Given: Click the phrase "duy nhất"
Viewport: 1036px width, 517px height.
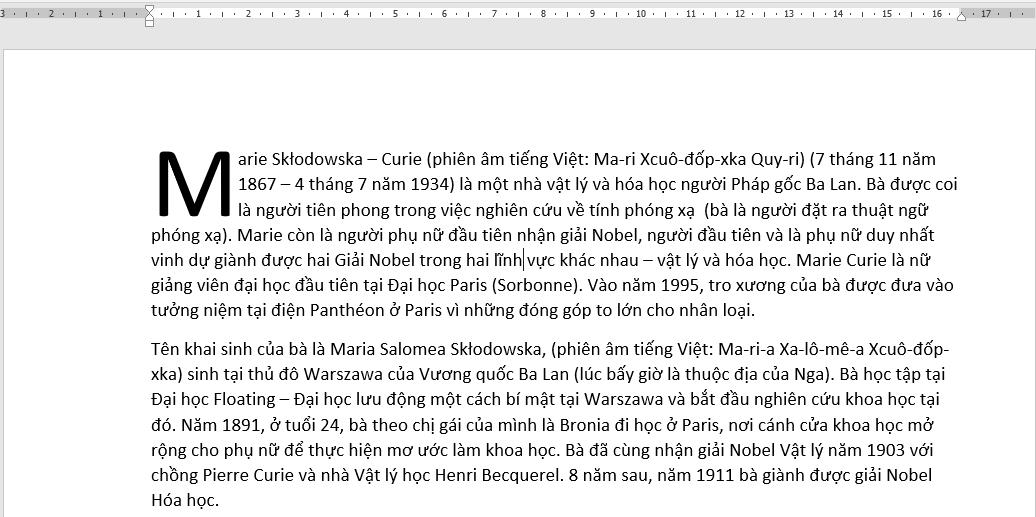Looking at the screenshot, I should click(901, 235).
